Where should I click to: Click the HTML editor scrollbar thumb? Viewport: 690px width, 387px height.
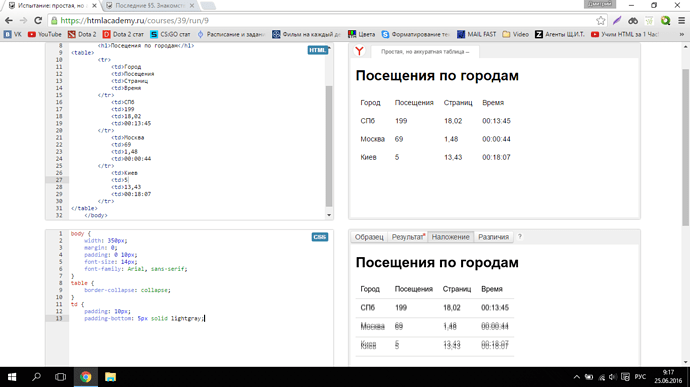coord(329,145)
